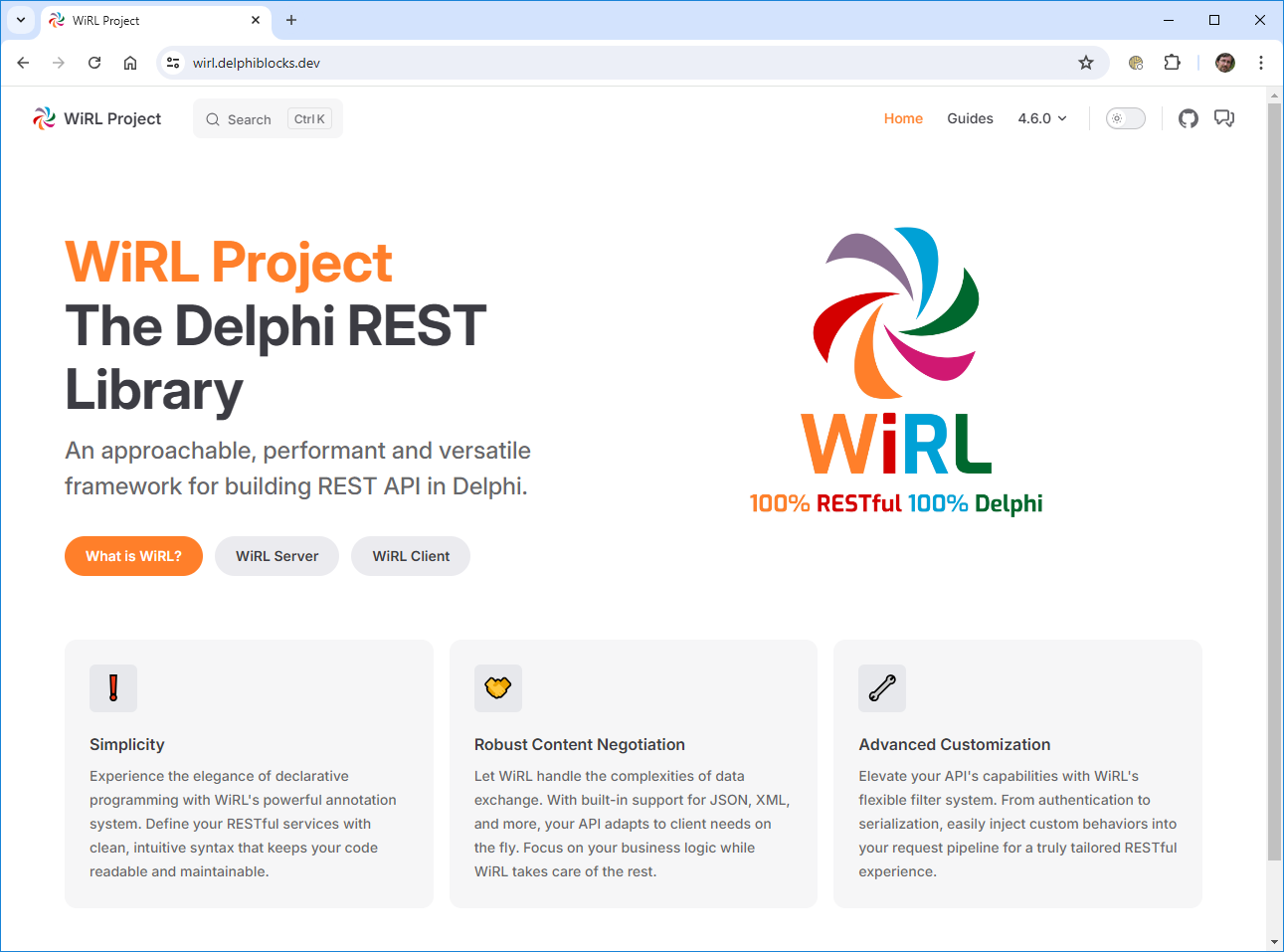1284x952 pixels.
Task: Click the page vertical scrollbar thumb
Action: pyautogui.click(x=1274, y=477)
